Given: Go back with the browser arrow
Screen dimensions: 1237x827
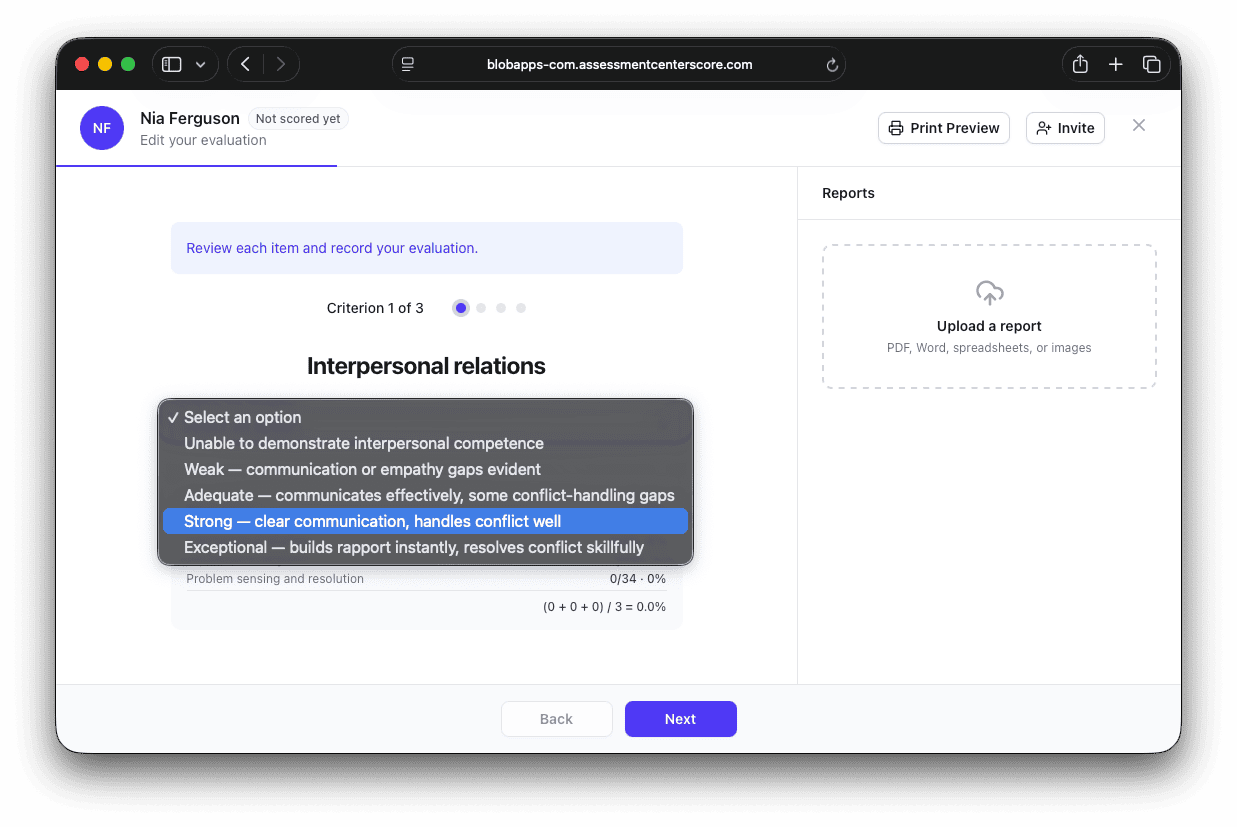Looking at the screenshot, I should coord(246,64).
